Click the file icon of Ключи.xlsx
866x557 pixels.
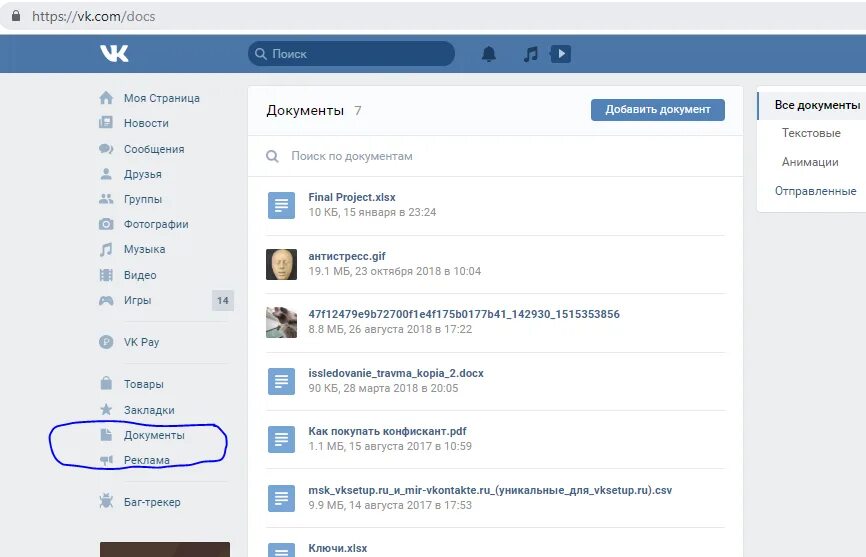tap(281, 550)
